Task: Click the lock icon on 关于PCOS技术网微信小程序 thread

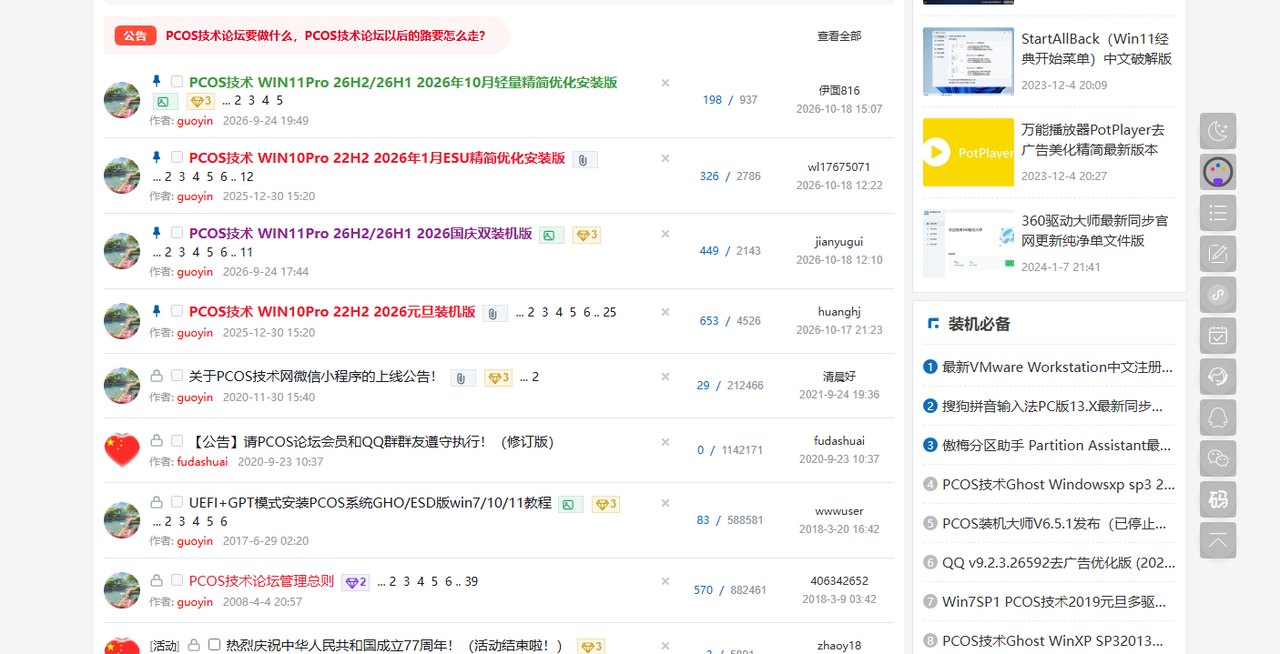Action: (x=156, y=376)
